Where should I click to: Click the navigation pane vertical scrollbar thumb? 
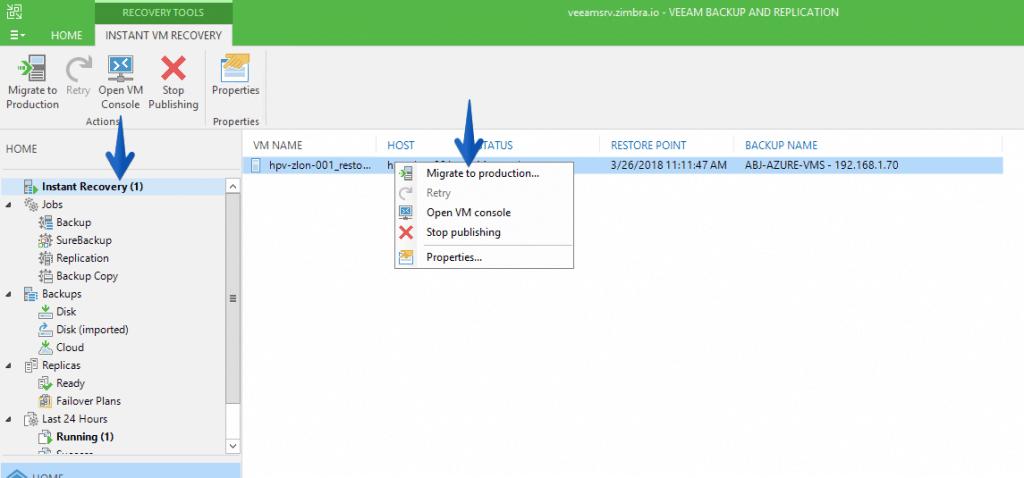(232, 298)
